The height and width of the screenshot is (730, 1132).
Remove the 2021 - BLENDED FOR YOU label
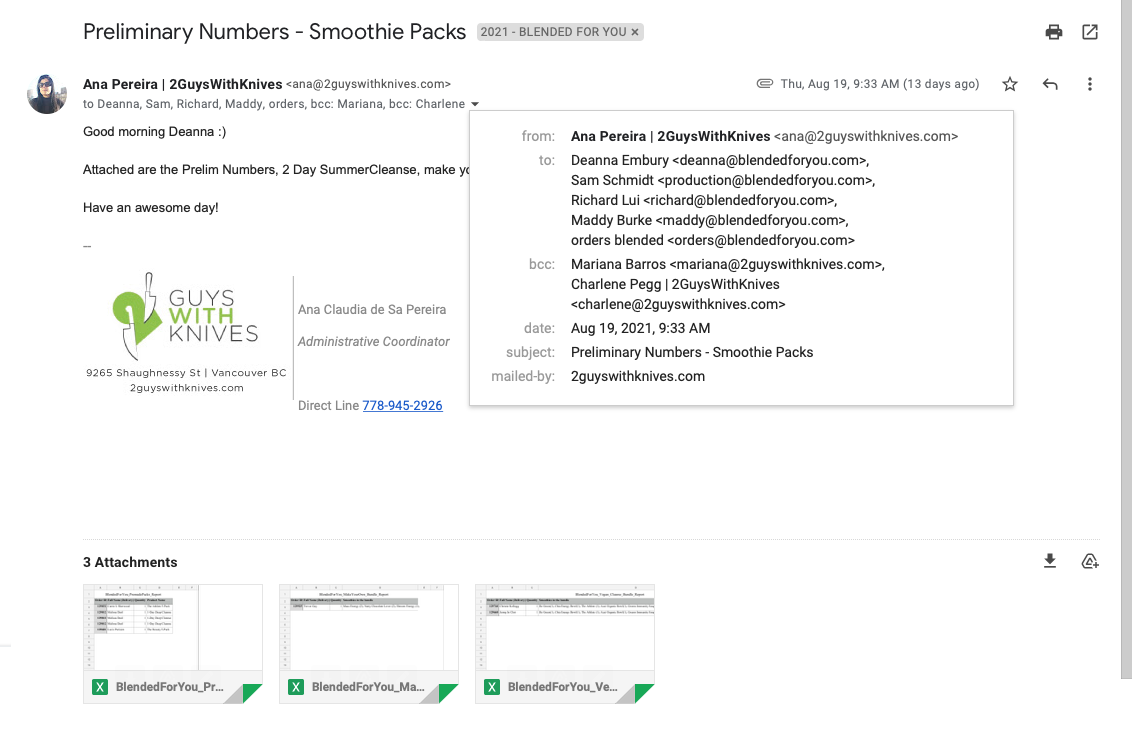[x=635, y=32]
